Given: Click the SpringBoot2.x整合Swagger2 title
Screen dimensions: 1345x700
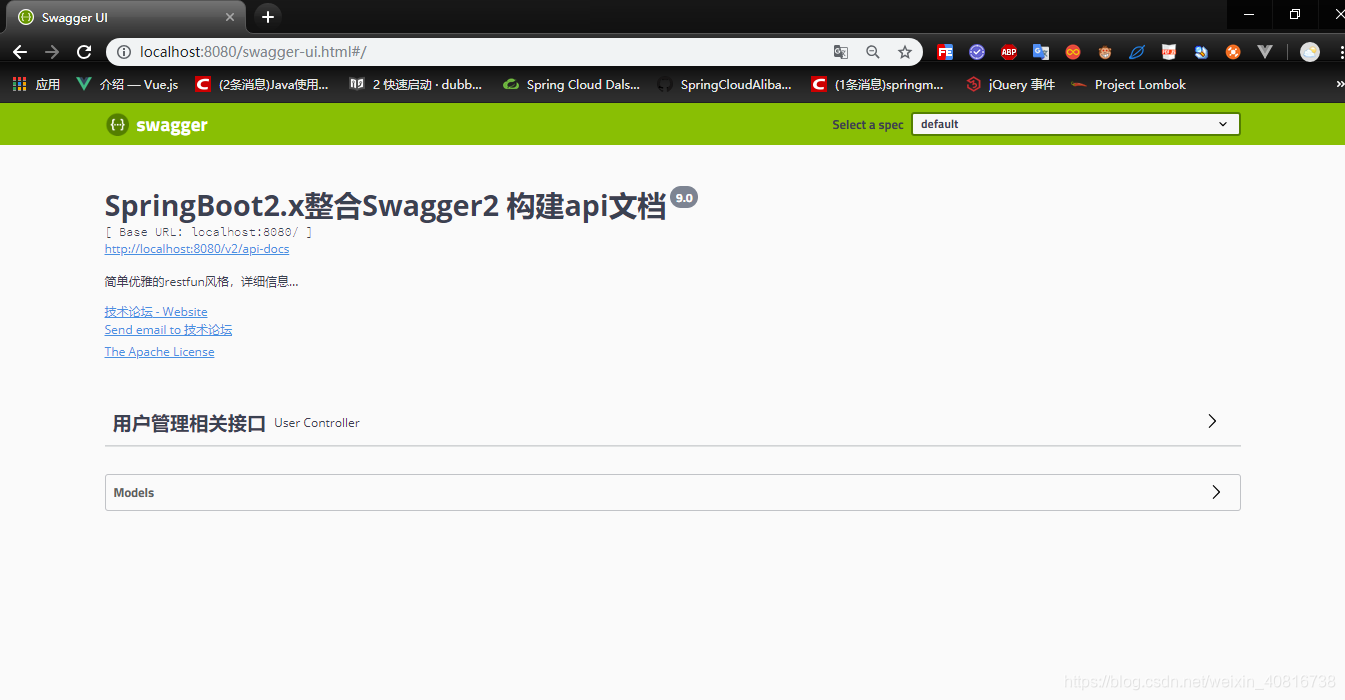Looking at the screenshot, I should pyautogui.click(x=385, y=206).
